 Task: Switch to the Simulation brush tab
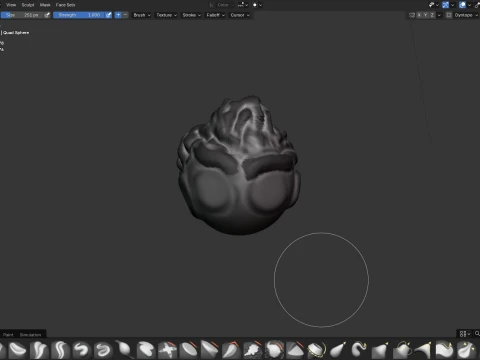30,335
